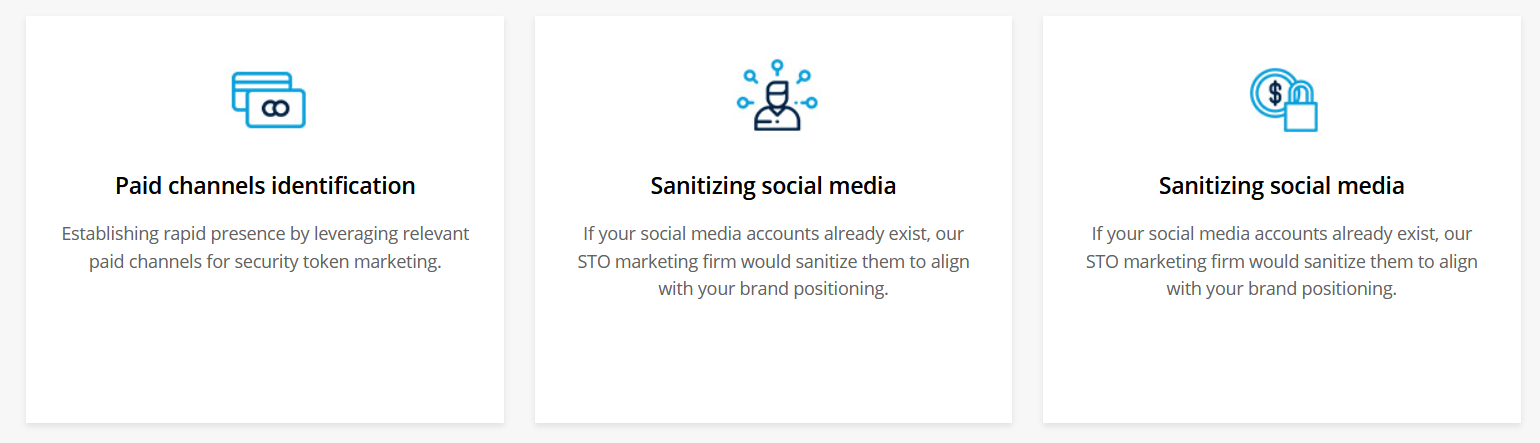Select the infinity symbol on the front card icon
This screenshot has width=1540, height=443.
coord(275,108)
